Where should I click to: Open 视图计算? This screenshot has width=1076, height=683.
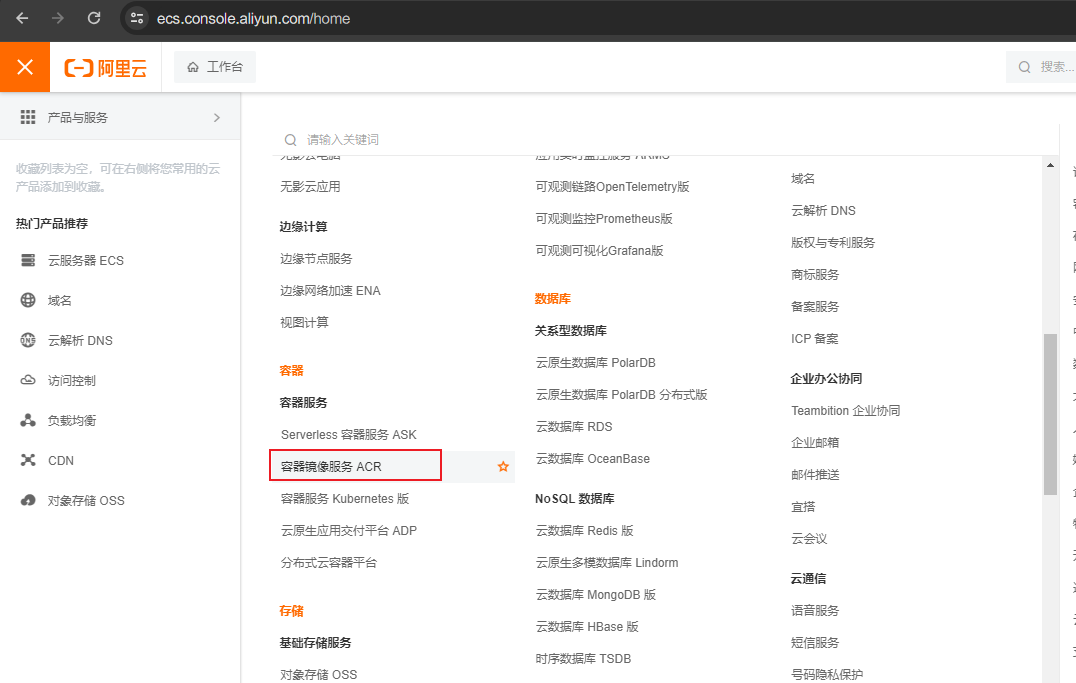[304, 323]
